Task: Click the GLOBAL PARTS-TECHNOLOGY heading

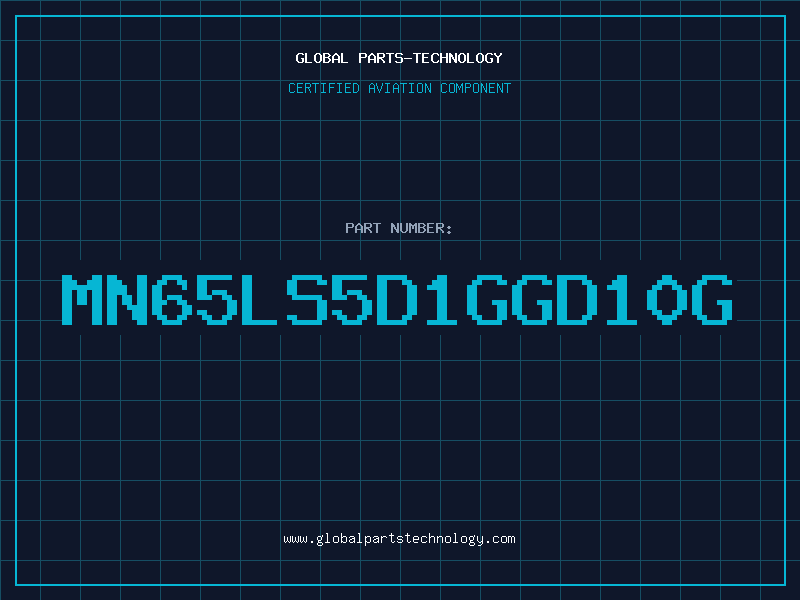Action: click(x=399, y=58)
